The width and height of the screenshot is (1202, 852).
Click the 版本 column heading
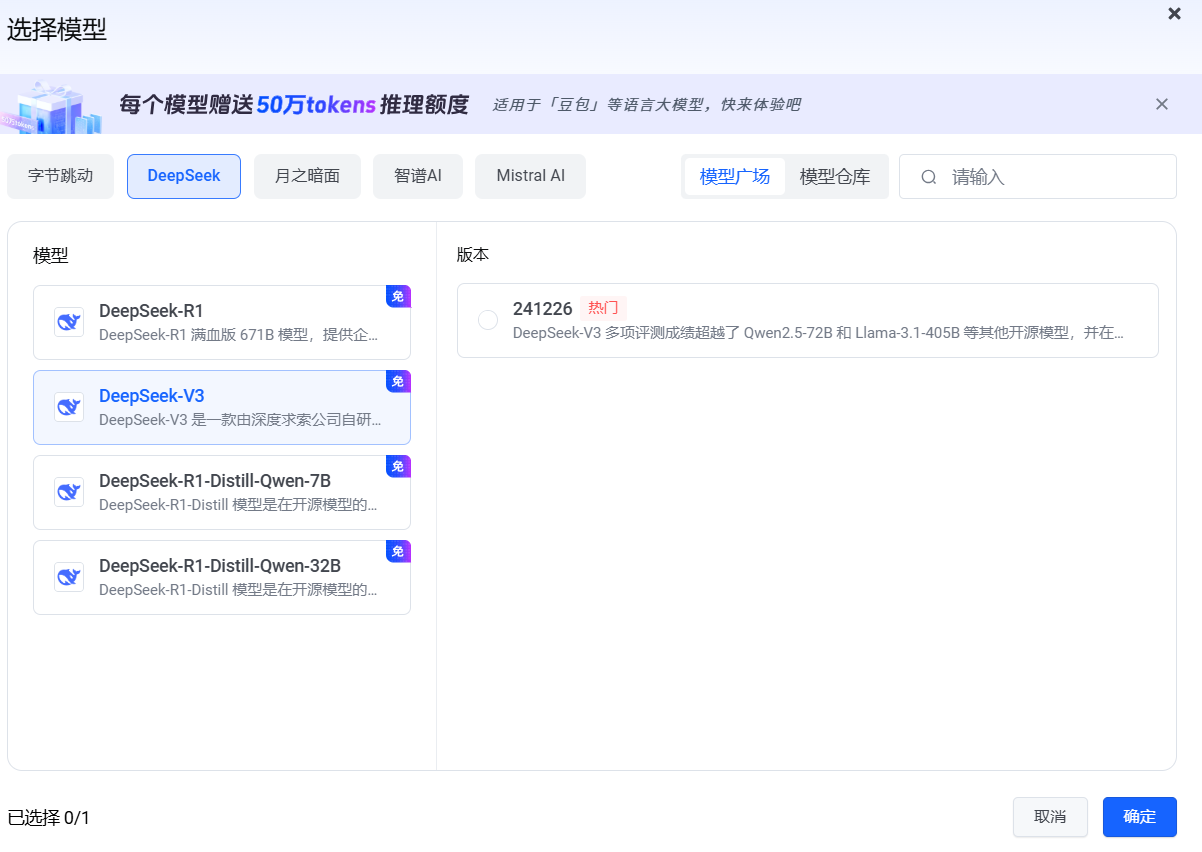473,254
